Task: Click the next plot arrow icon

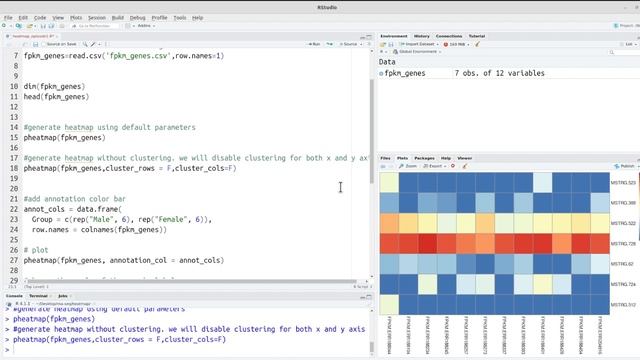Action: tap(391, 166)
